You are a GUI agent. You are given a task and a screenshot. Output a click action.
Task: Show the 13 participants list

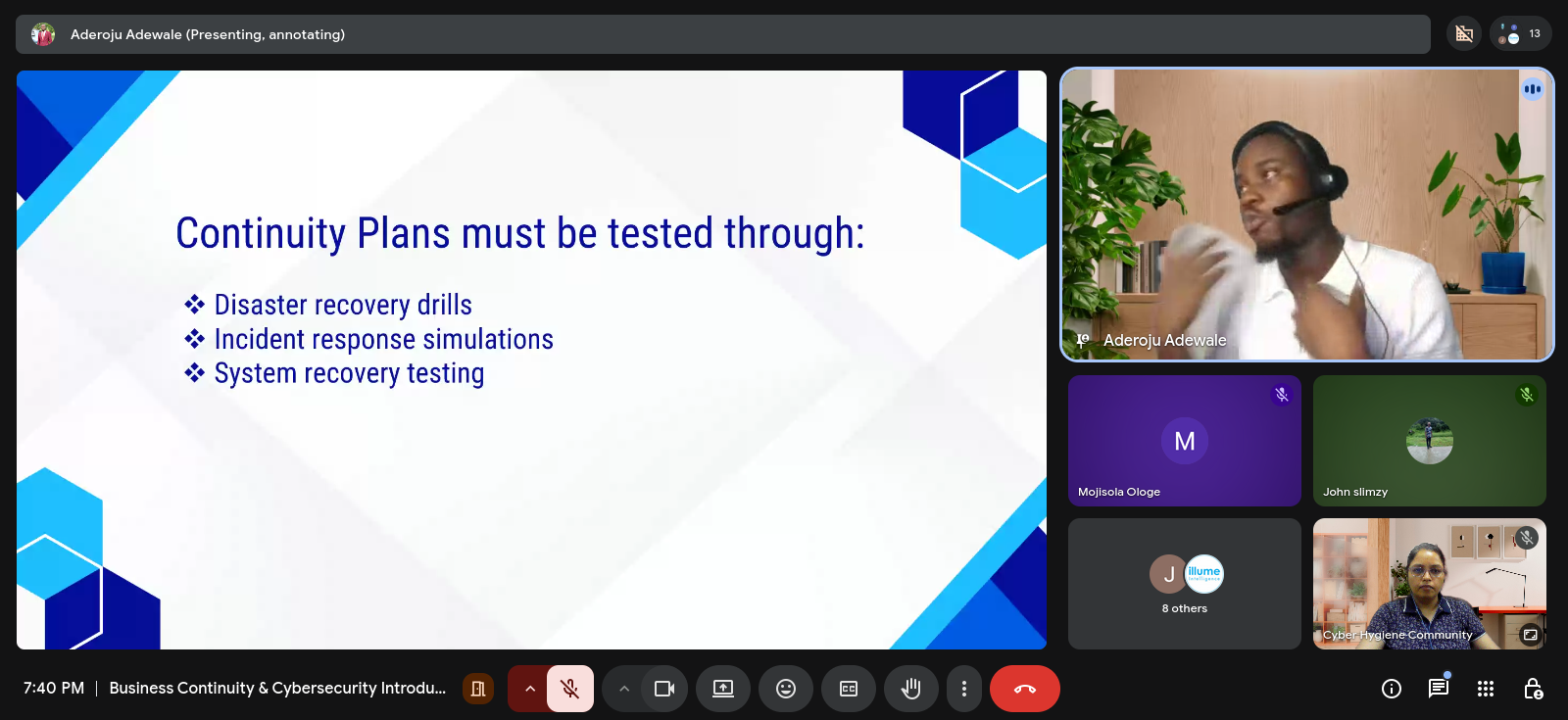1521,33
